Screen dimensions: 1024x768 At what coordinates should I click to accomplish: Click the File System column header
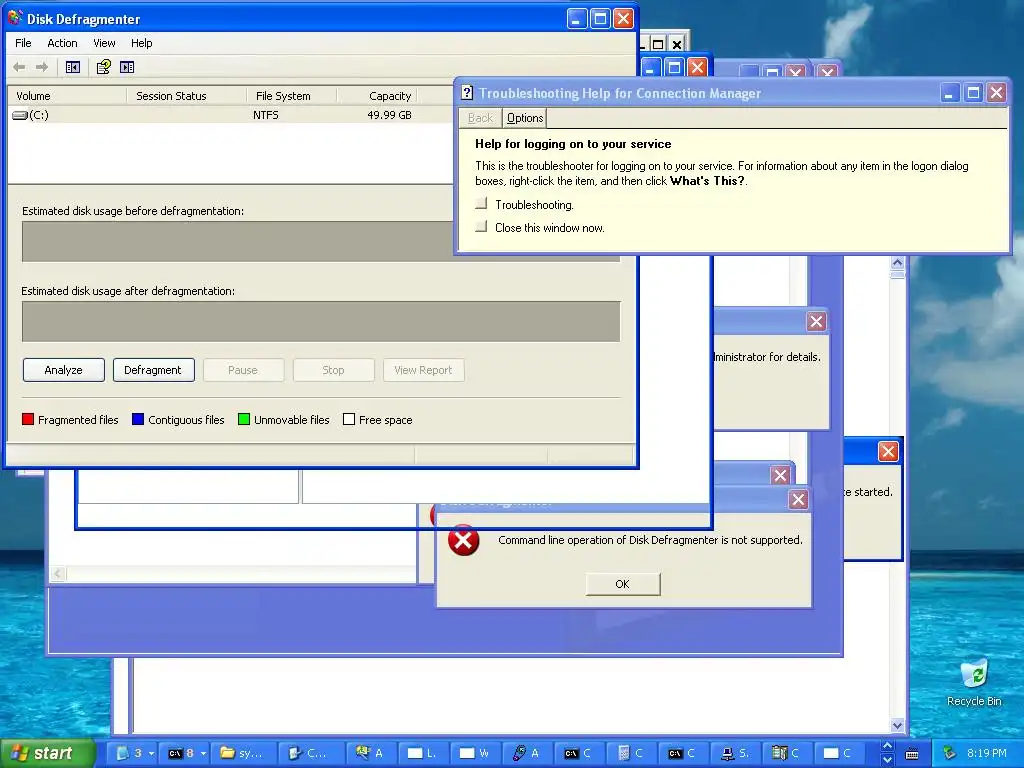(291, 96)
